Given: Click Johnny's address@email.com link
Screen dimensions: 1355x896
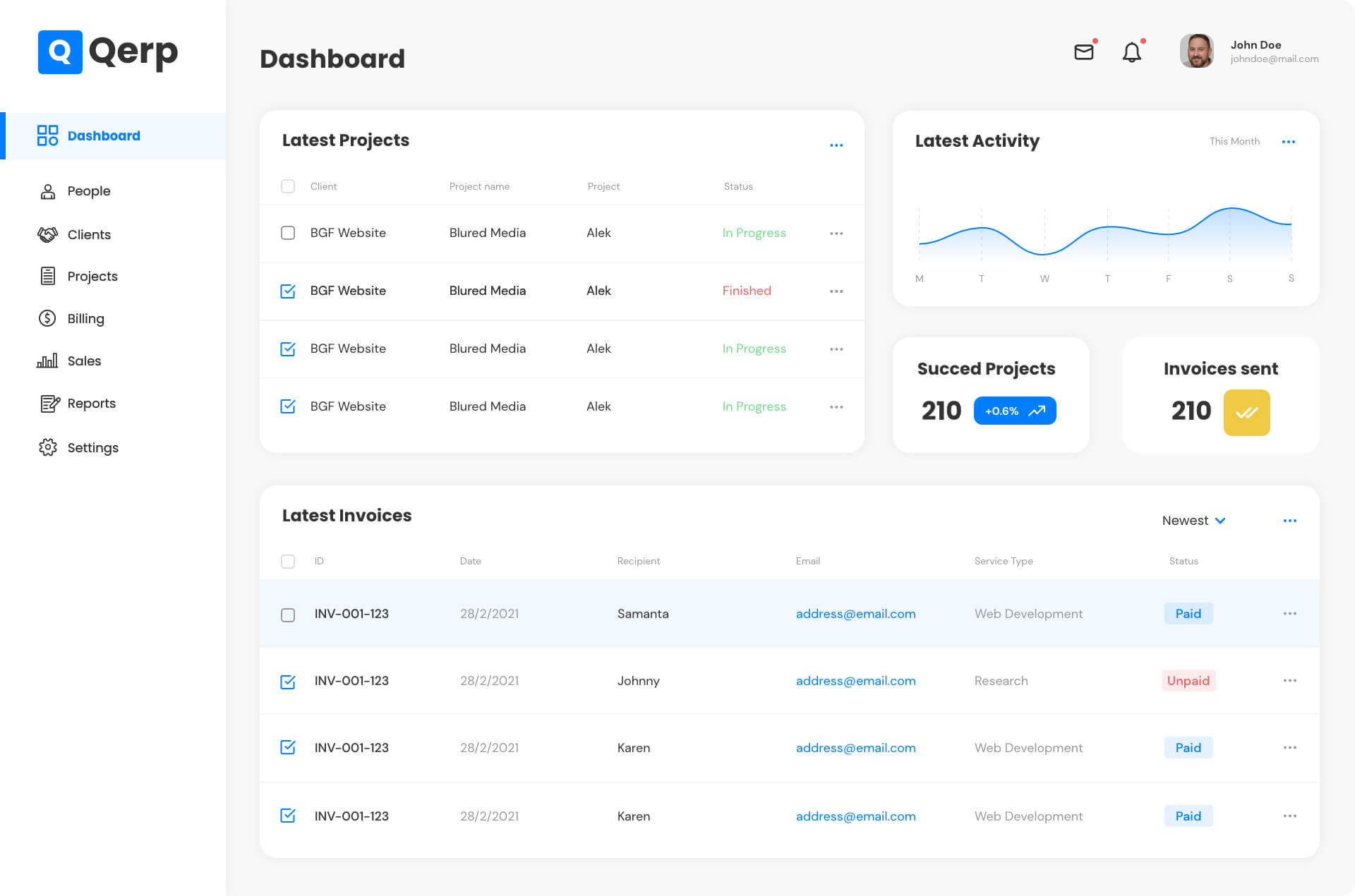Looking at the screenshot, I should pyautogui.click(x=855, y=681).
